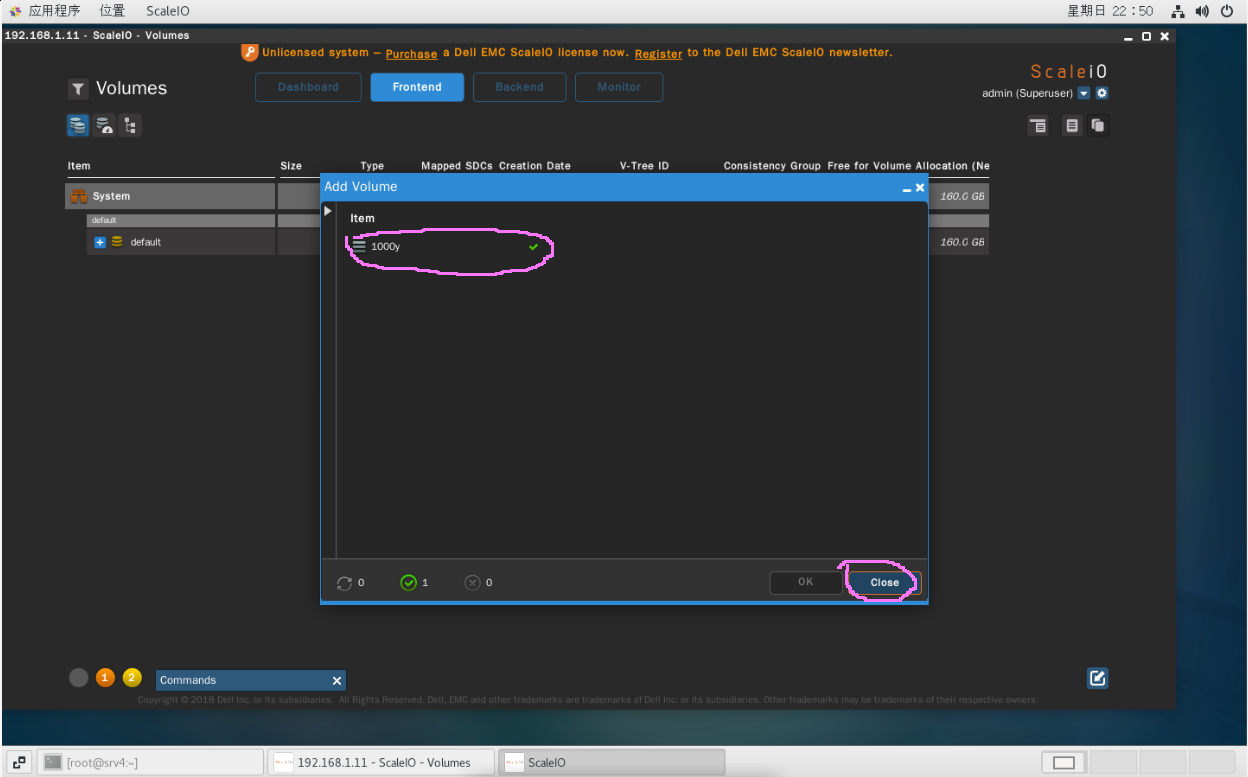Screen dimensions: 1248x777
Task: Click the in-progress count icon in Add Volume
Action: point(345,582)
